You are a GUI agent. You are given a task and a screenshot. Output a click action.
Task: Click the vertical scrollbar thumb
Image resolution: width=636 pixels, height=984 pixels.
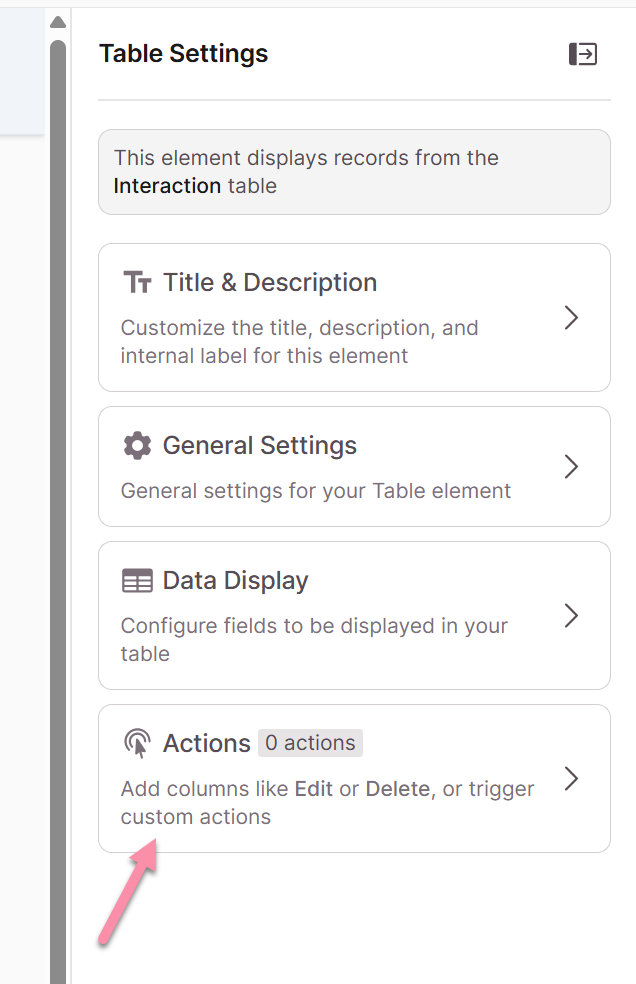point(58,511)
